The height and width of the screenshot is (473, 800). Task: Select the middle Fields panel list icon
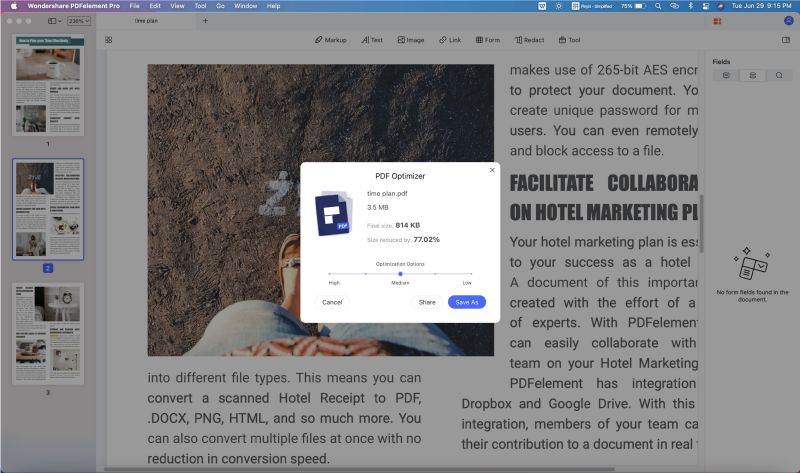coord(753,76)
